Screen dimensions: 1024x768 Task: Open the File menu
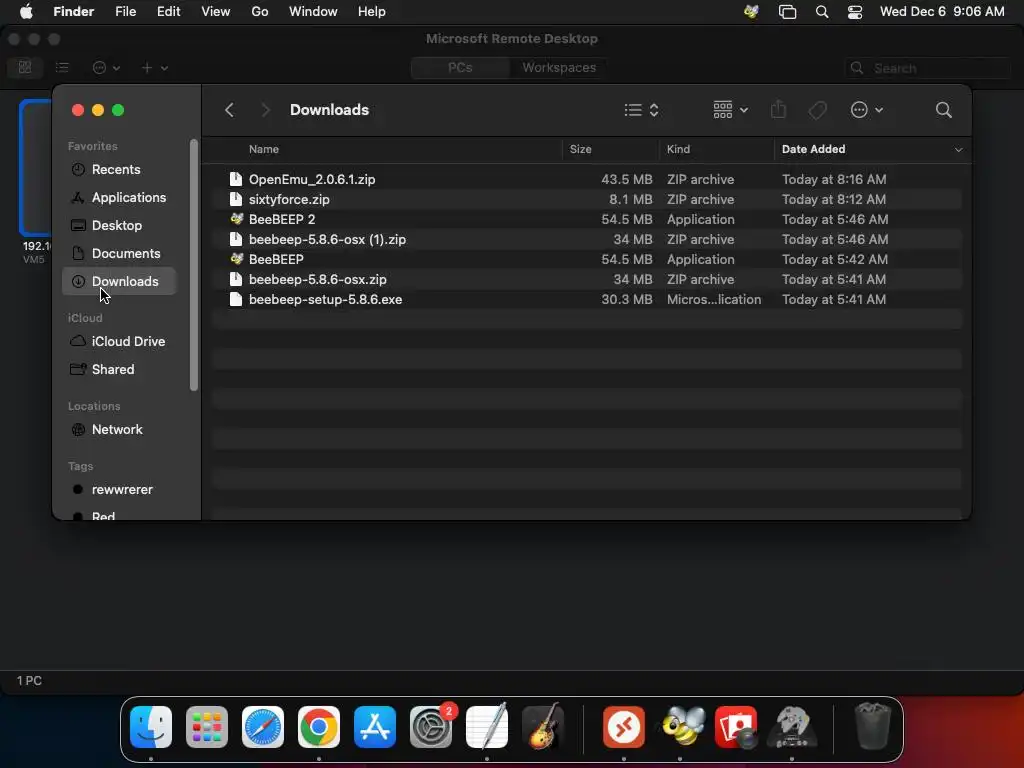point(125,12)
